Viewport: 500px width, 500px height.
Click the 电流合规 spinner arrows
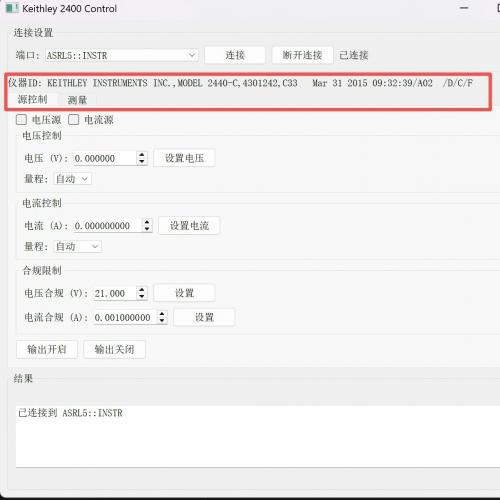click(x=162, y=317)
